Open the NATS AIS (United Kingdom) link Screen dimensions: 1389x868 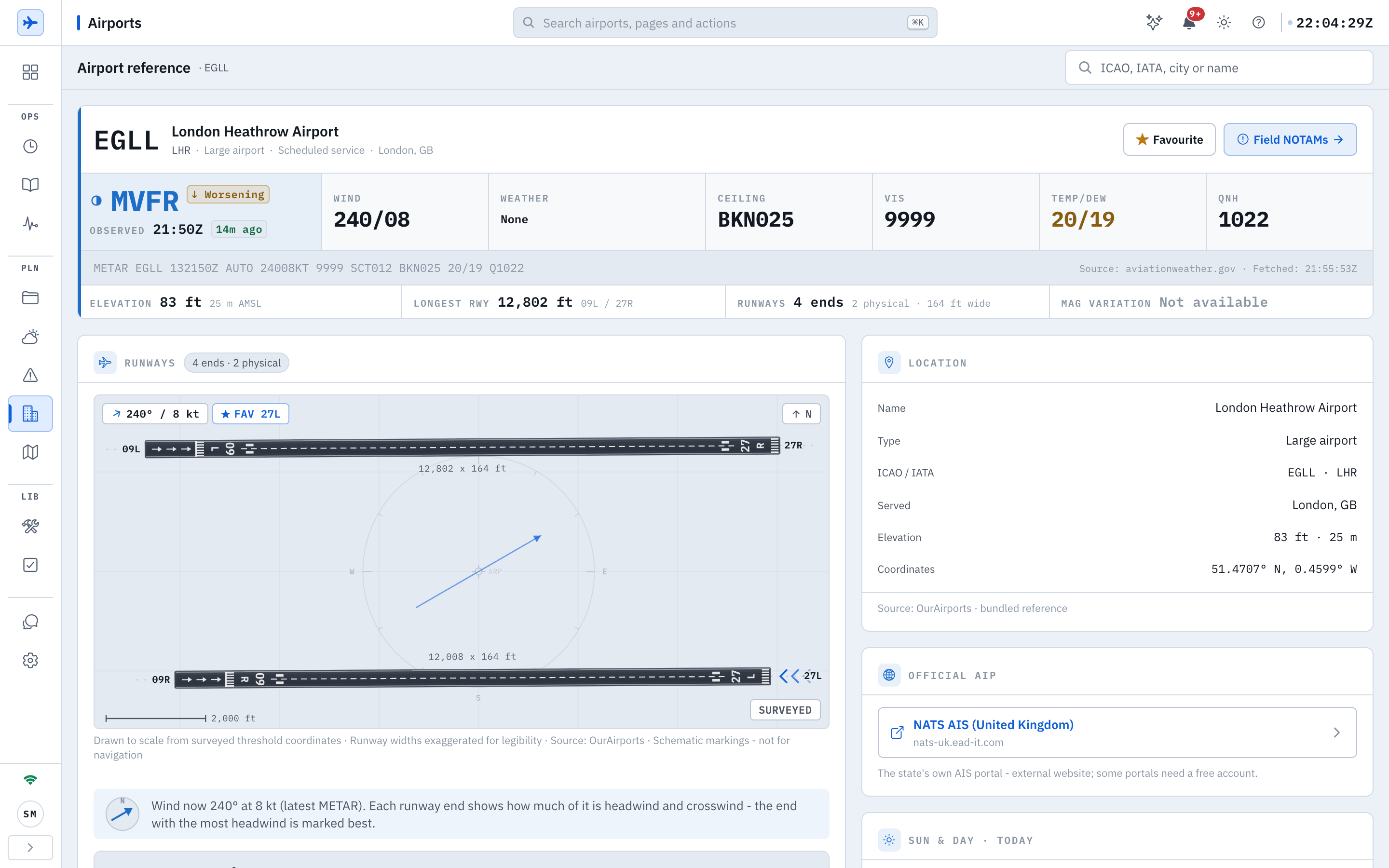[993, 725]
